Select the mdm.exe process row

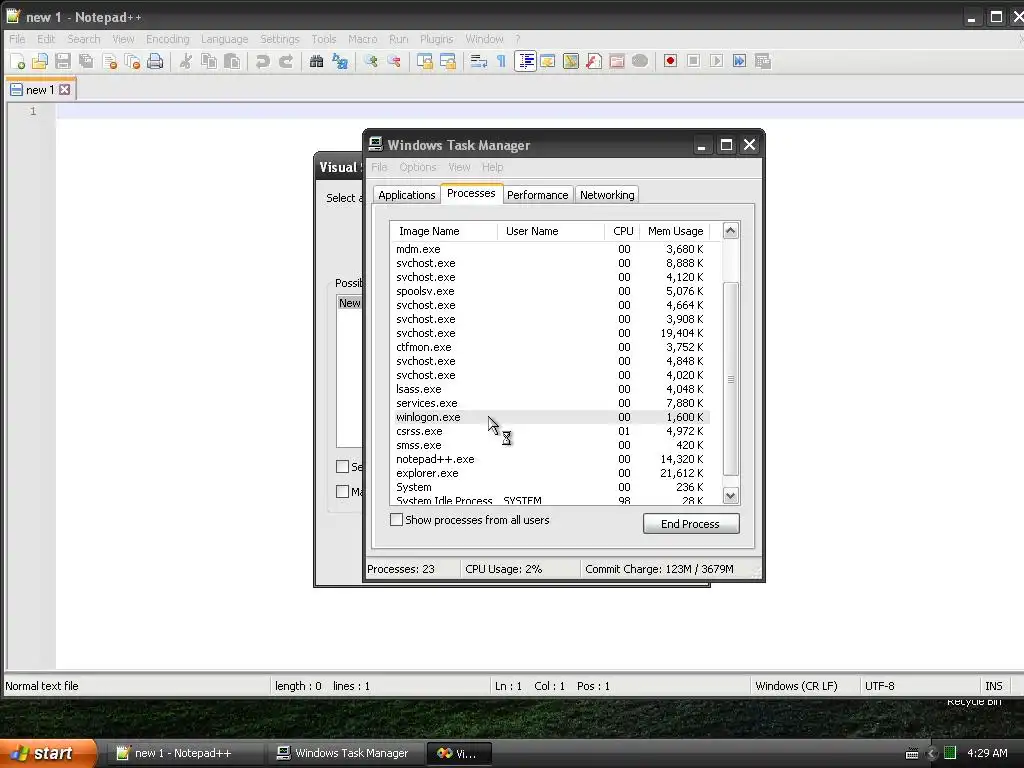(551, 249)
